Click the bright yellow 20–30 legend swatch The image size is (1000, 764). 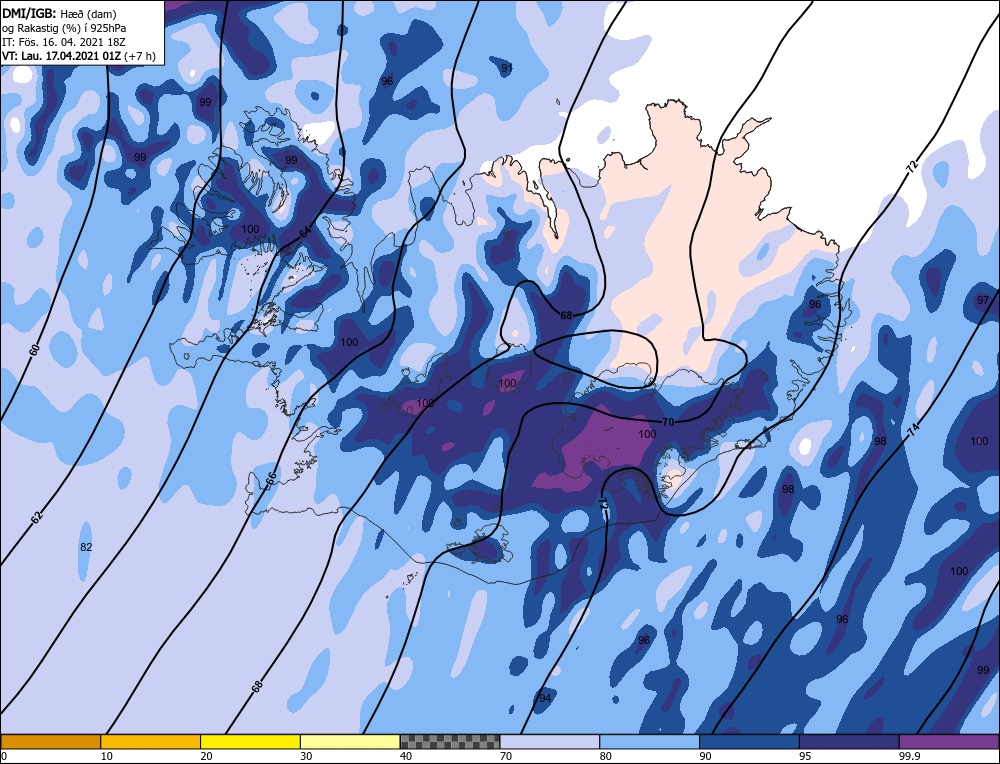(x=250, y=741)
